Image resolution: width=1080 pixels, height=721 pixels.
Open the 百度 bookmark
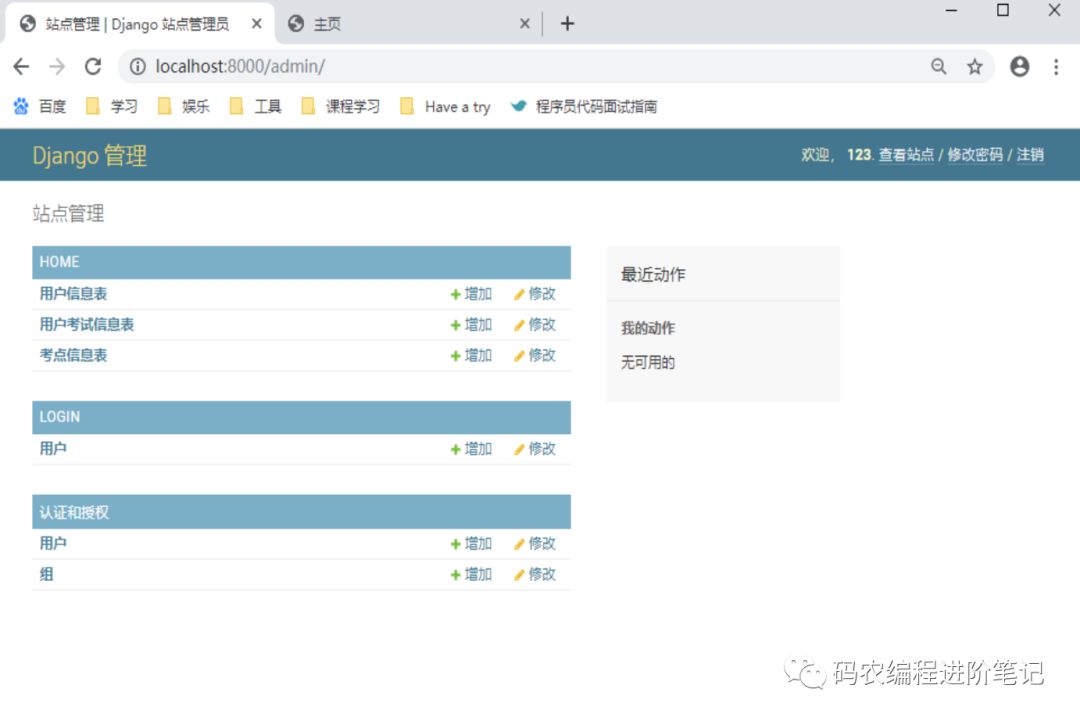[41, 106]
